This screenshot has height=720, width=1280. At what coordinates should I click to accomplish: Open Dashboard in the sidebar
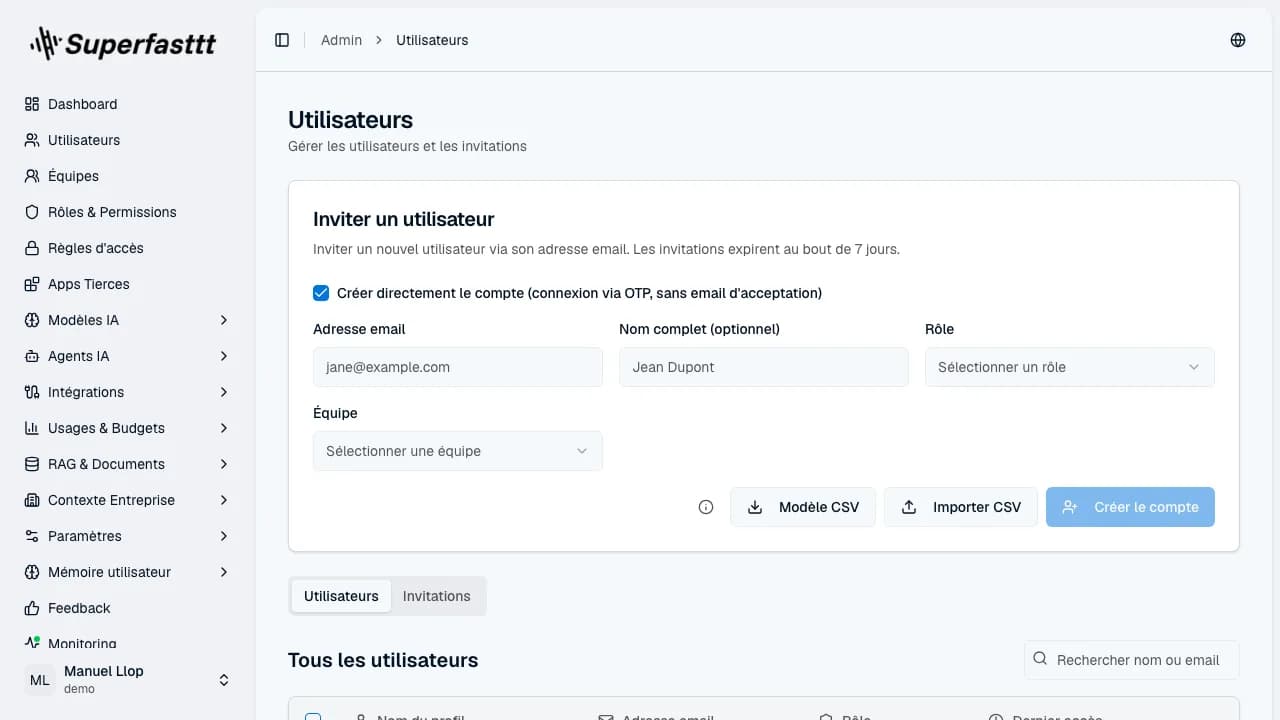click(128, 104)
